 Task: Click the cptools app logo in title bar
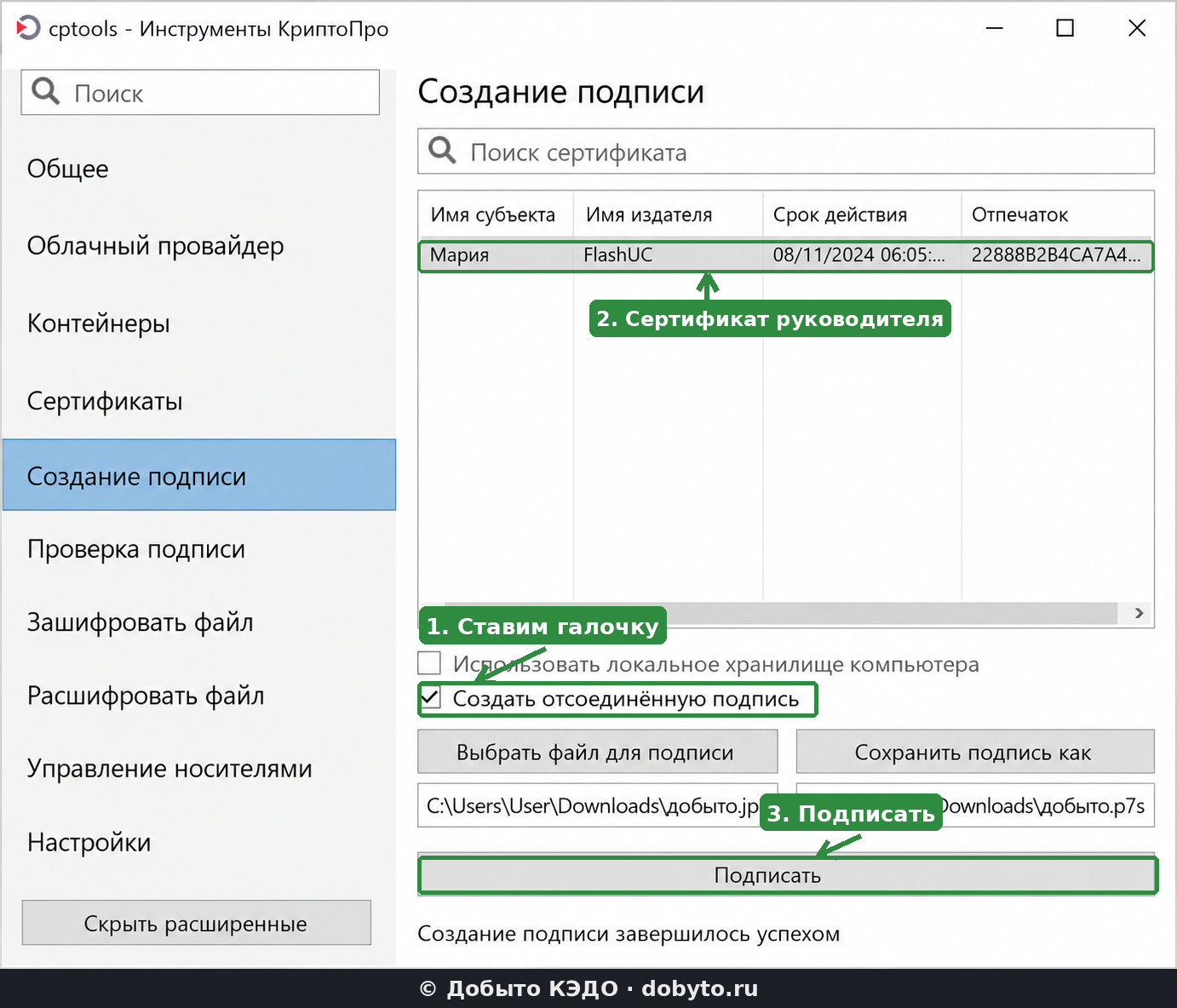point(27,28)
